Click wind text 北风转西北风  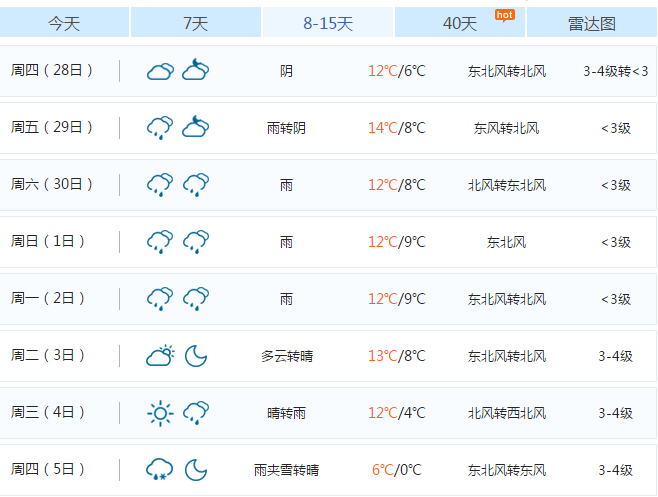point(507,414)
